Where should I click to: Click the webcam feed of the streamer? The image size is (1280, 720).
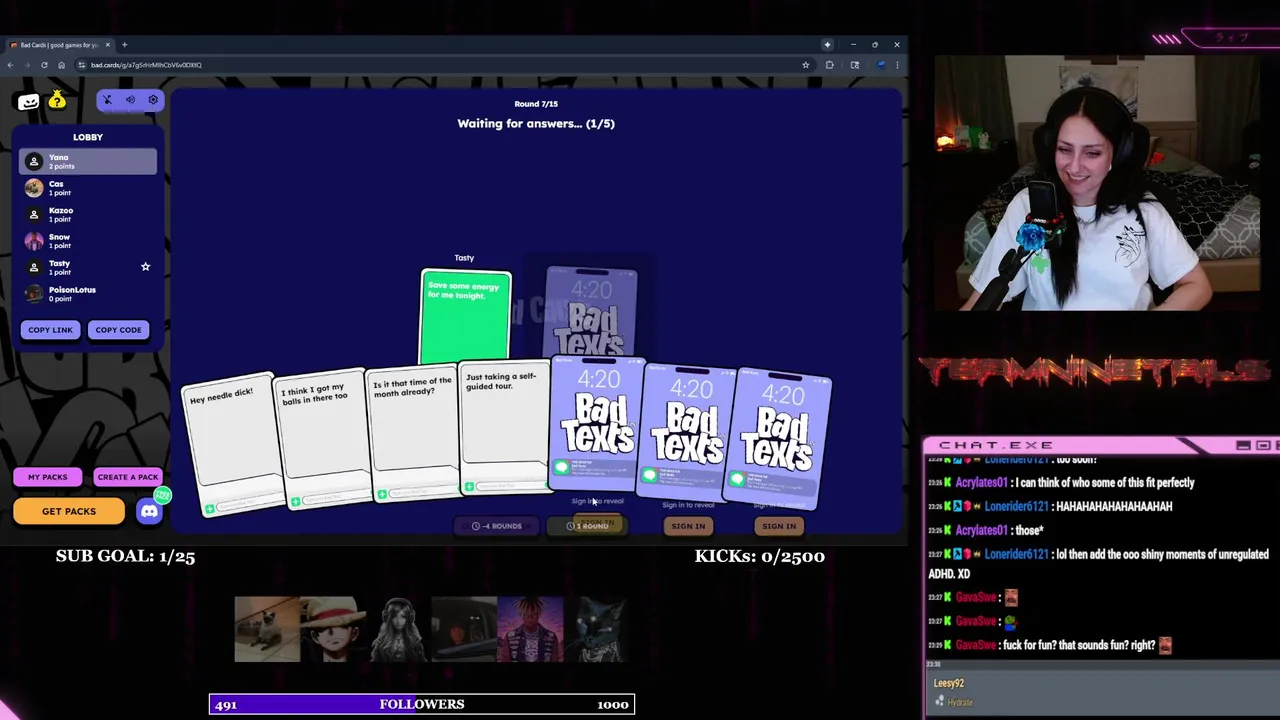point(1098,183)
